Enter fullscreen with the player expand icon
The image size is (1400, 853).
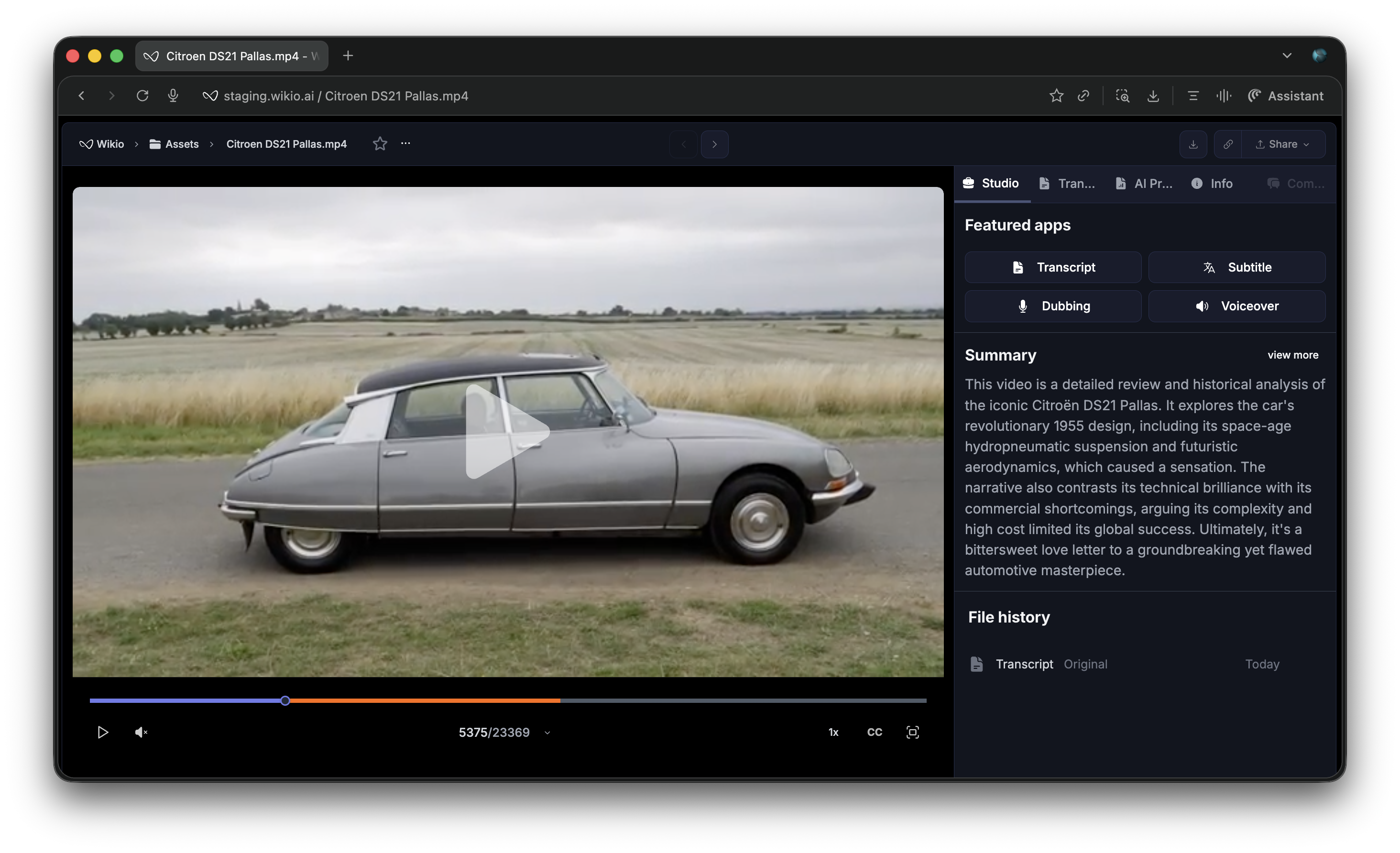(912, 732)
